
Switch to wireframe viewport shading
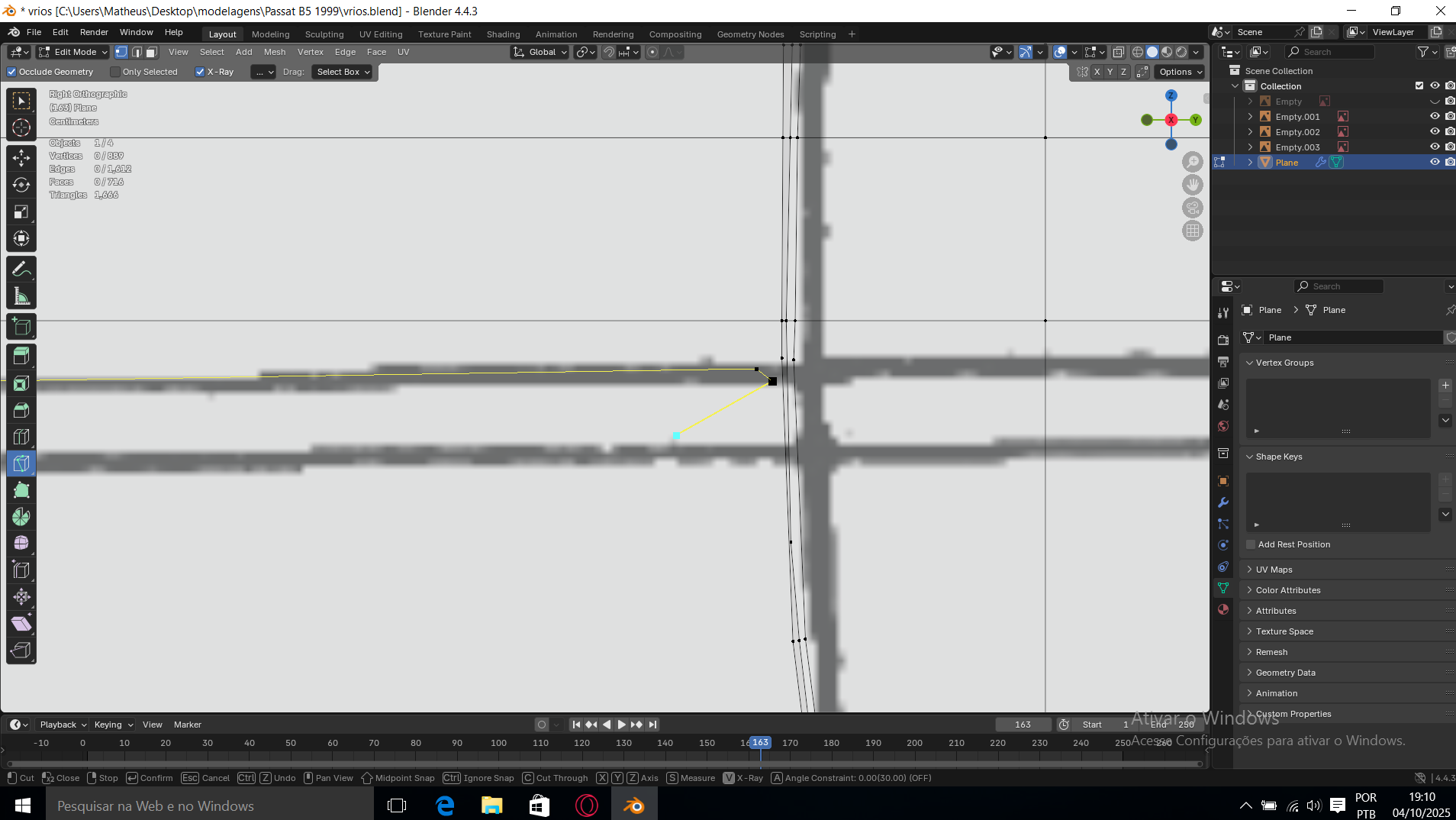(x=1137, y=52)
